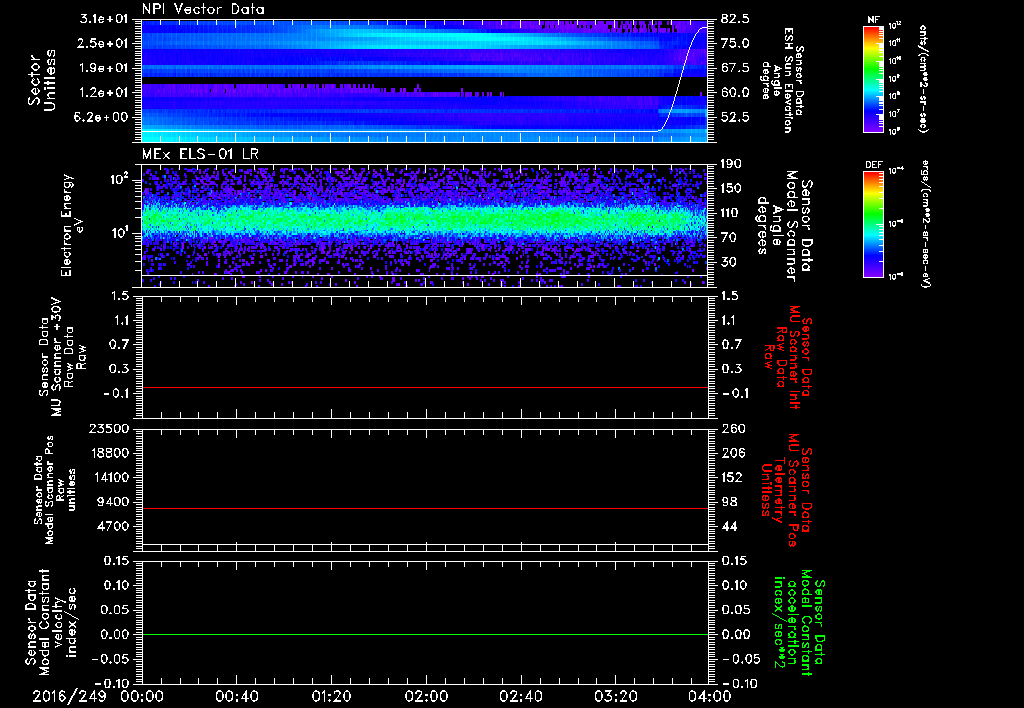Click the Electron Energy eV axis label
Viewport: 1024px width, 708px height.
click(68, 224)
